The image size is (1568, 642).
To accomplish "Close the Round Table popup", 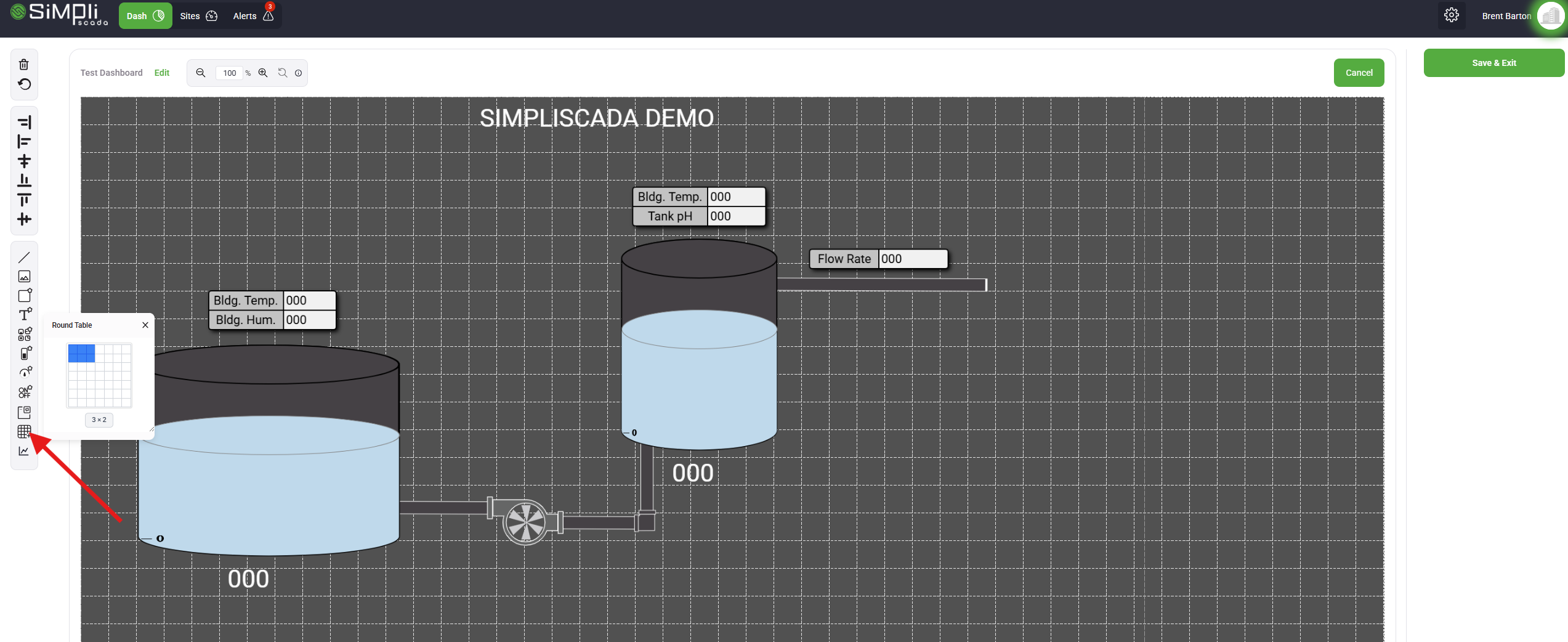I will (x=145, y=325).
